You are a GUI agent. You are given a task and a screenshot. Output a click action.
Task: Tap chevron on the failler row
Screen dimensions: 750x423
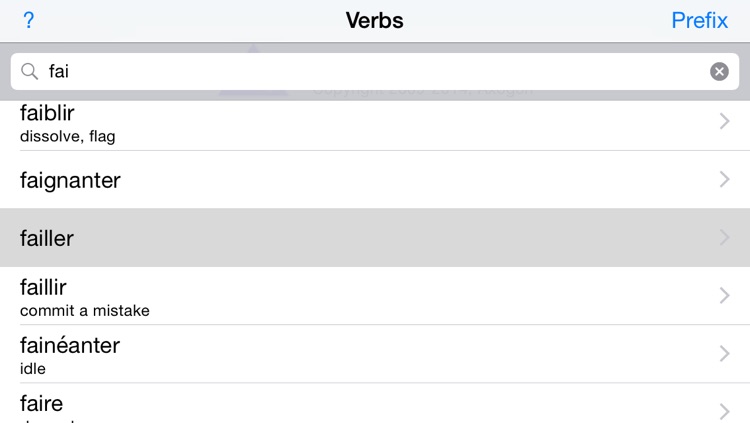(724, 237)
